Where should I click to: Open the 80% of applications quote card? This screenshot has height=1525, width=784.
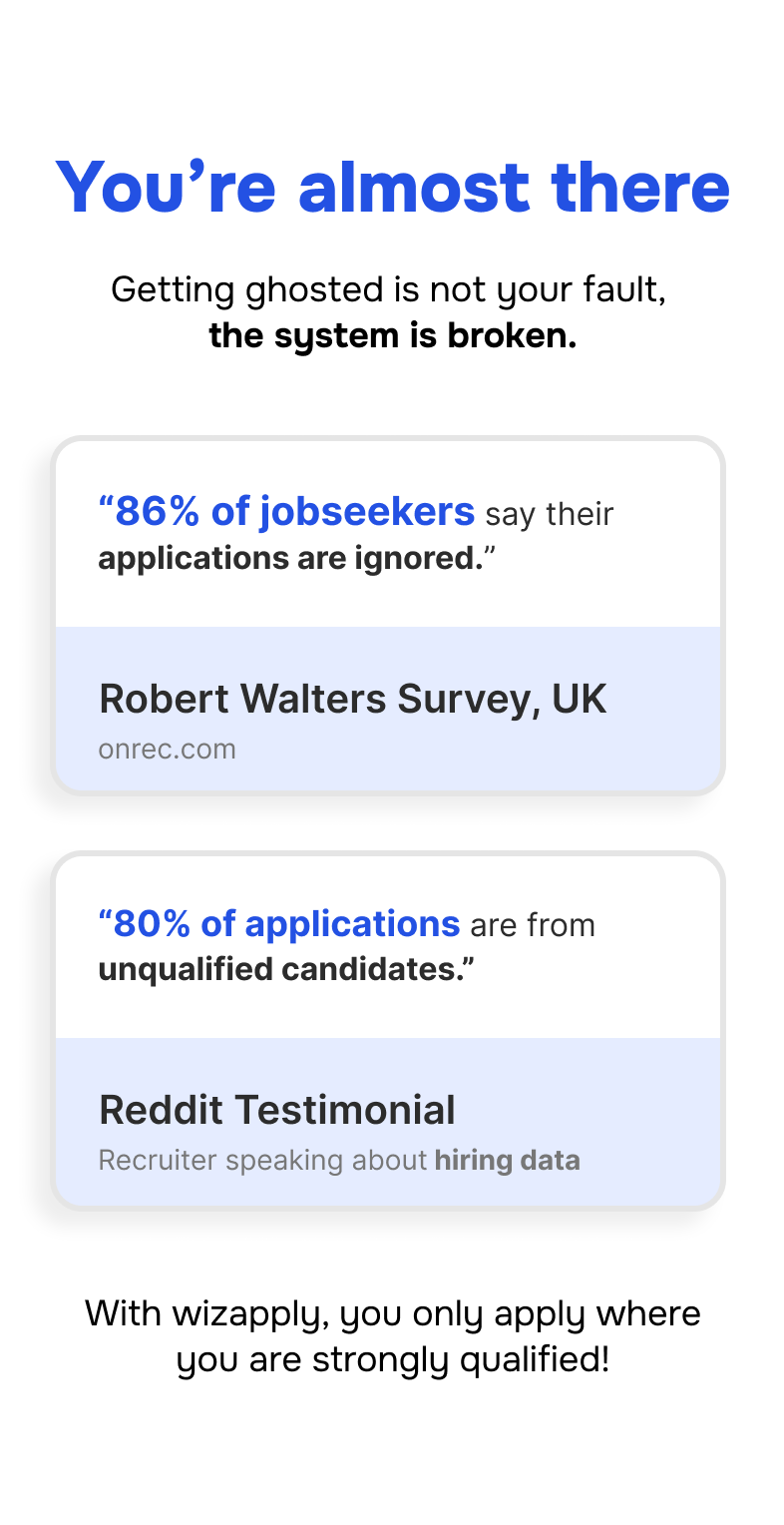point(388,1030)
